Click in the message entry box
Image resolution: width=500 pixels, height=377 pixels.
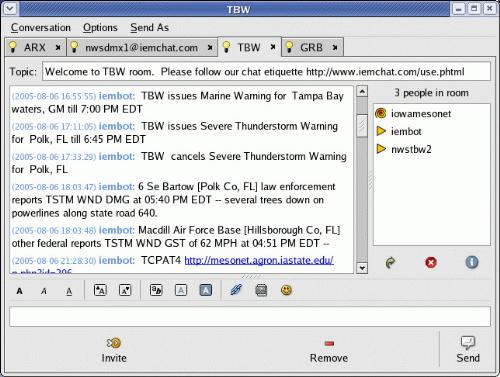click(x=250, y=316)
